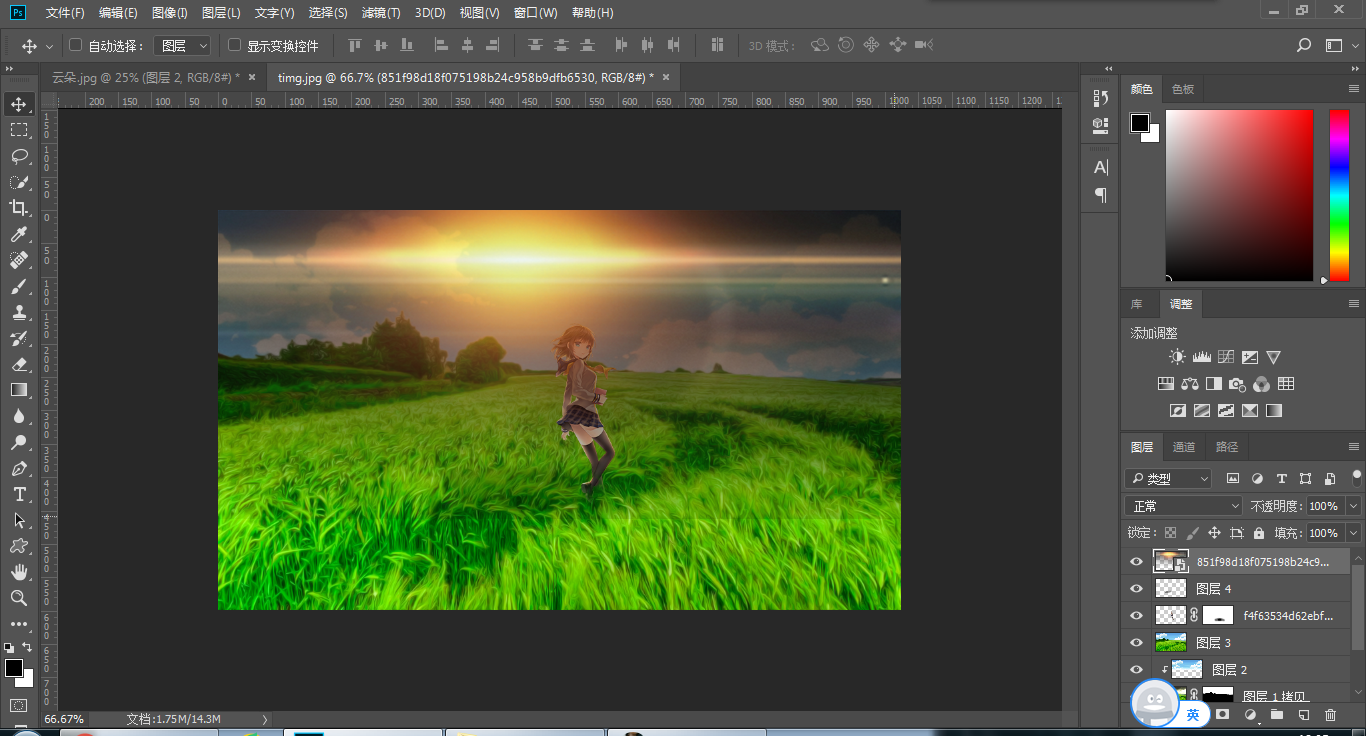Open the 文件(F) menu

pyautogui.click(x=65, y=13)
